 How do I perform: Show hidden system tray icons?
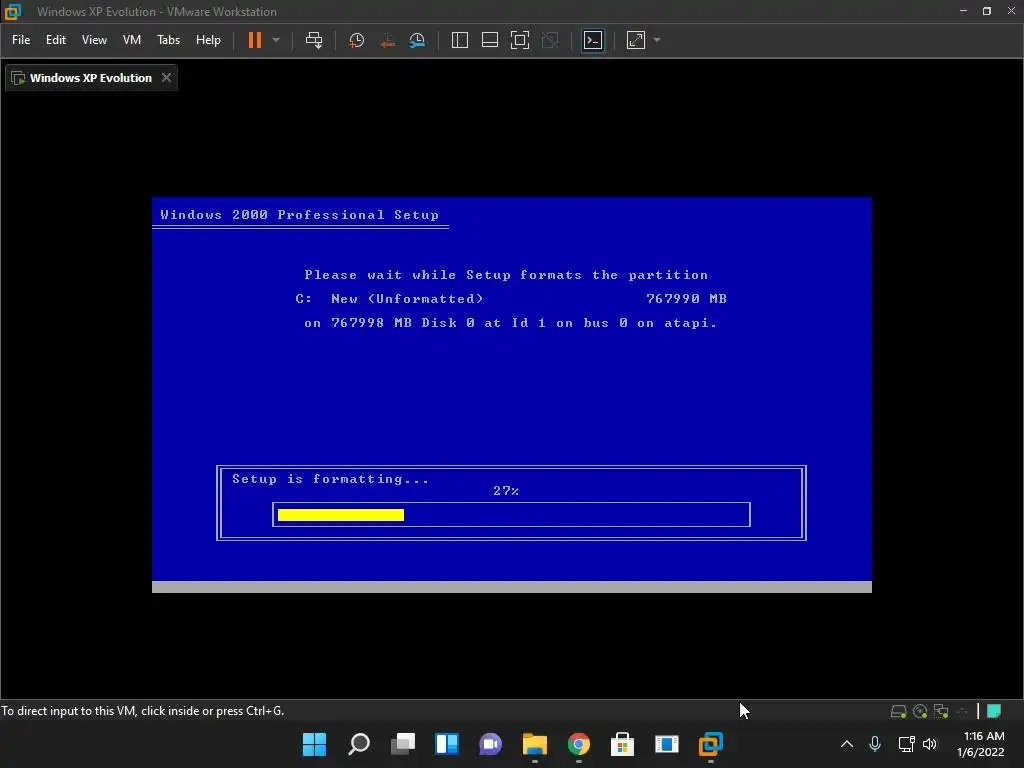(847, 744)
